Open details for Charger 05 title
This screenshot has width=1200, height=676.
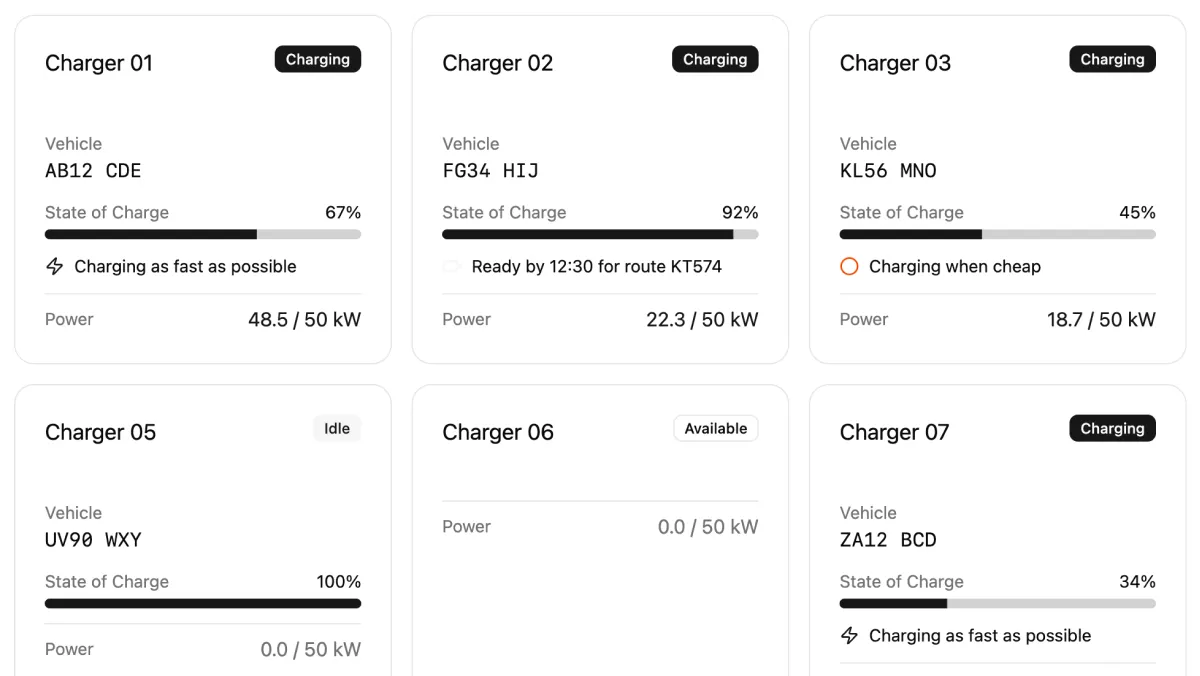(x=100, y=432)
